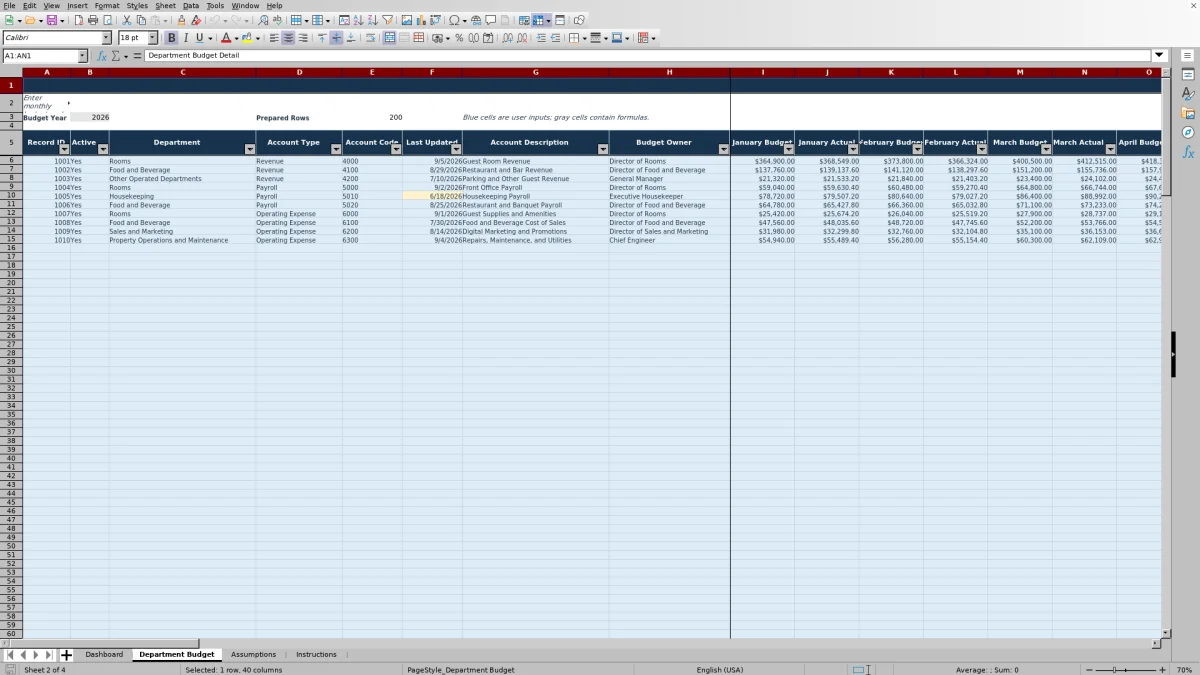Click the Insert Comment icon
This screenshot has width=1200, height=675.
(x=491, y=20)
